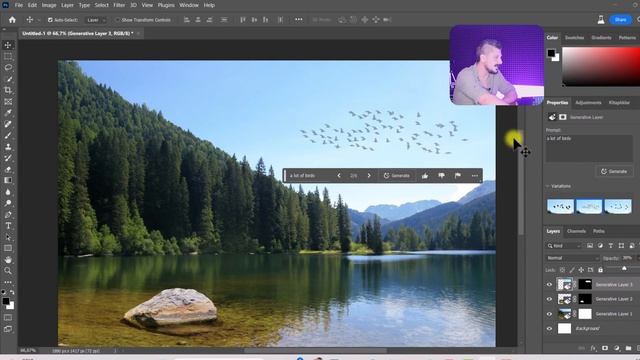
Task: Toggle the Auto-Select checkbox
Action: tap(50, 20)
